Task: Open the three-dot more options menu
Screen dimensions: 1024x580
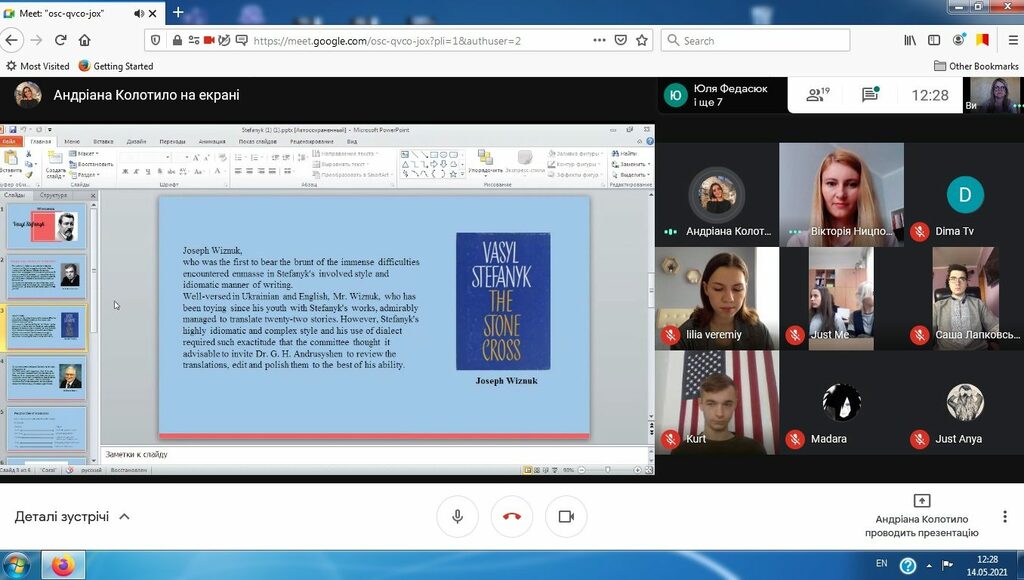Action: pos(1004,517)
